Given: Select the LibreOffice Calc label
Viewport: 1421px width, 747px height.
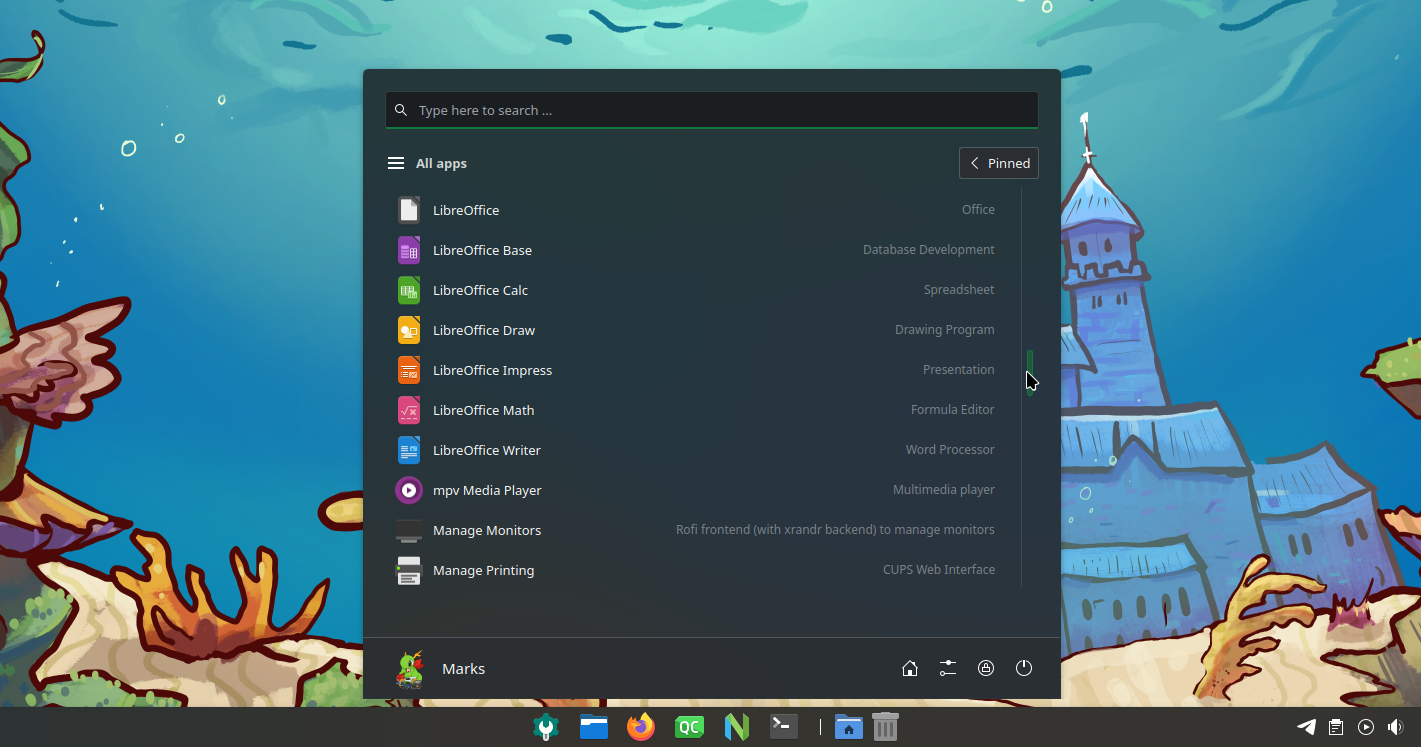Looking at the screenshot, I should click(480, 290).
